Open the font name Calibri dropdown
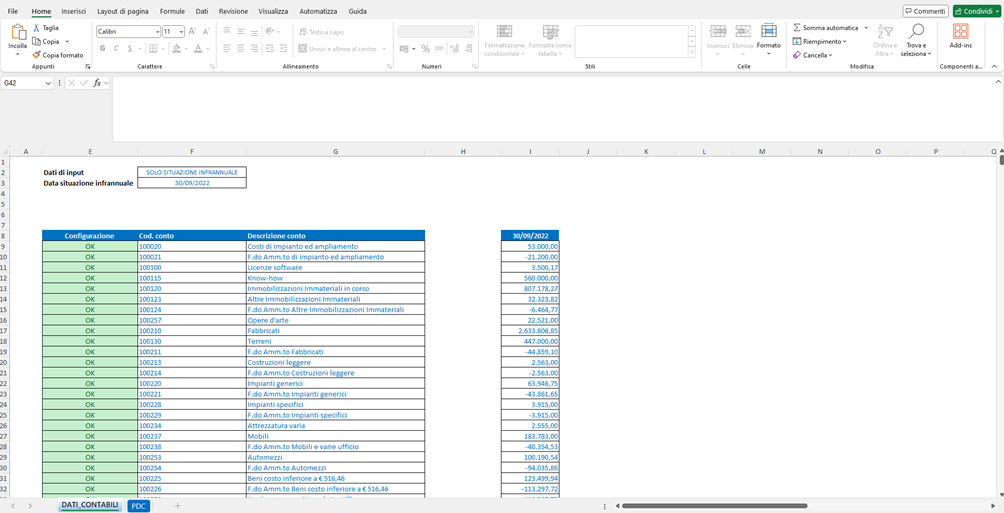This screenshot has width=1004, height=513. pos(158,31)
